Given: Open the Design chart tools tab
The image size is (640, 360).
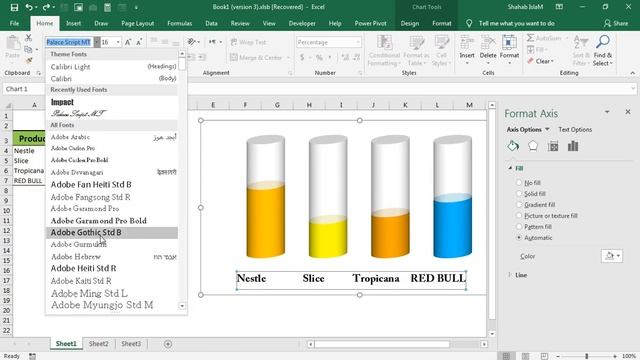Looking at the screenshot, I should pyautogui.click(x=410, y=23).
